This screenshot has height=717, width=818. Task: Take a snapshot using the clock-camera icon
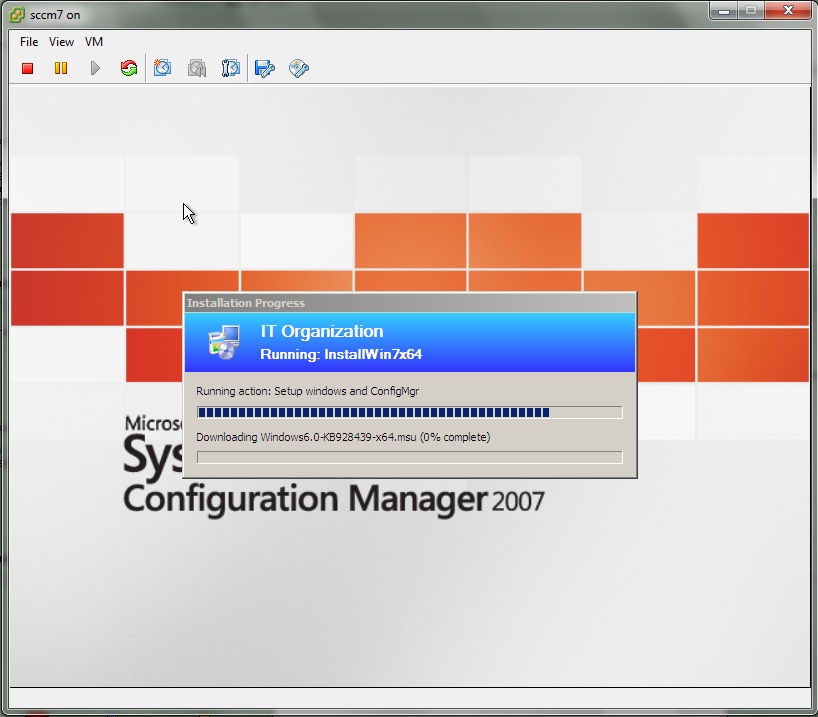pos(163,68)
